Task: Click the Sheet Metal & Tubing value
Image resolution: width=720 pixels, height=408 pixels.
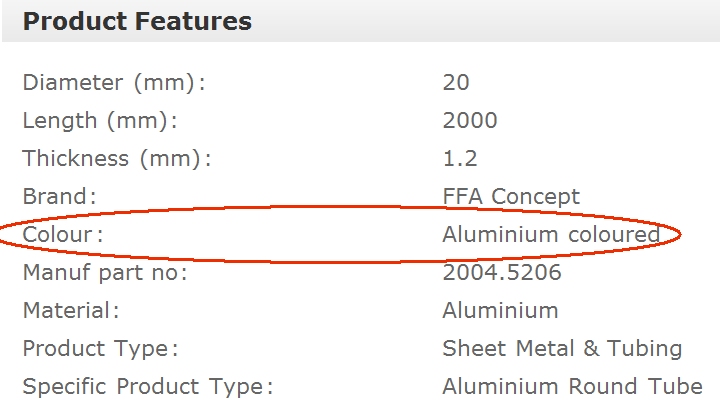Action: [562, 349]
